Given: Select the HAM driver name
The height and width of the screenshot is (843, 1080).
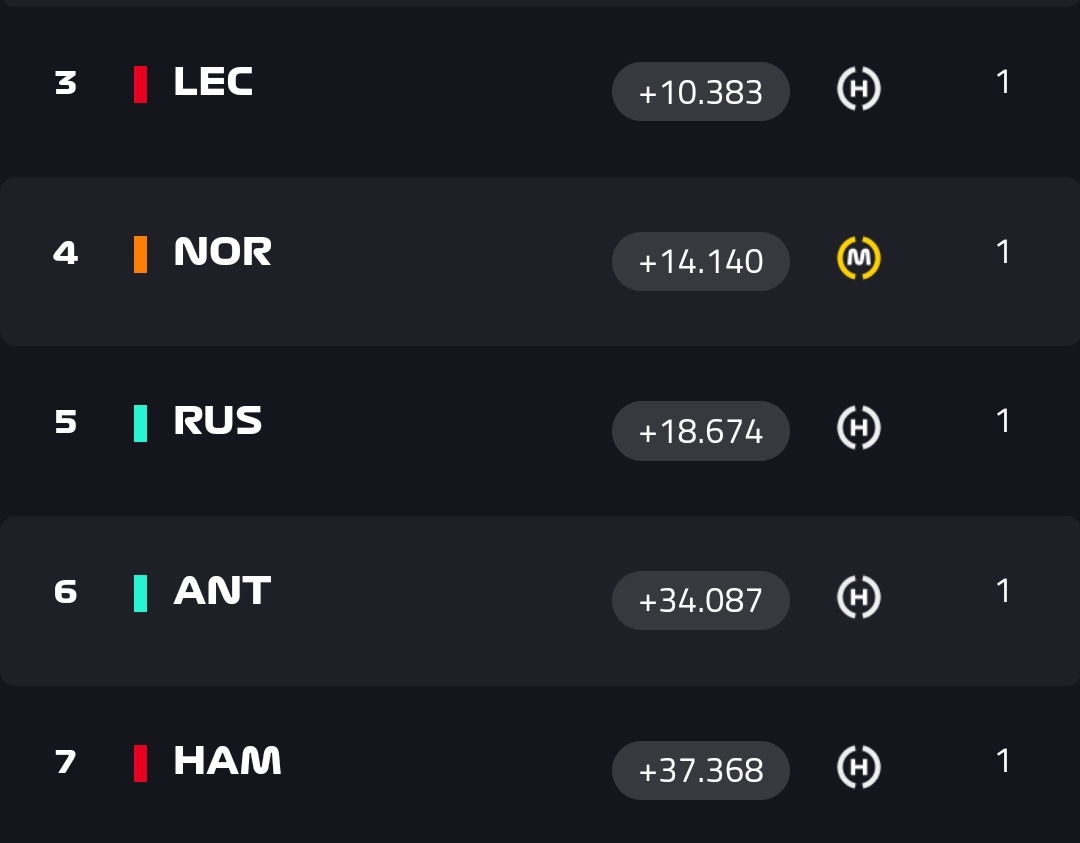Looking at the screenshot, I should (227, 761).
